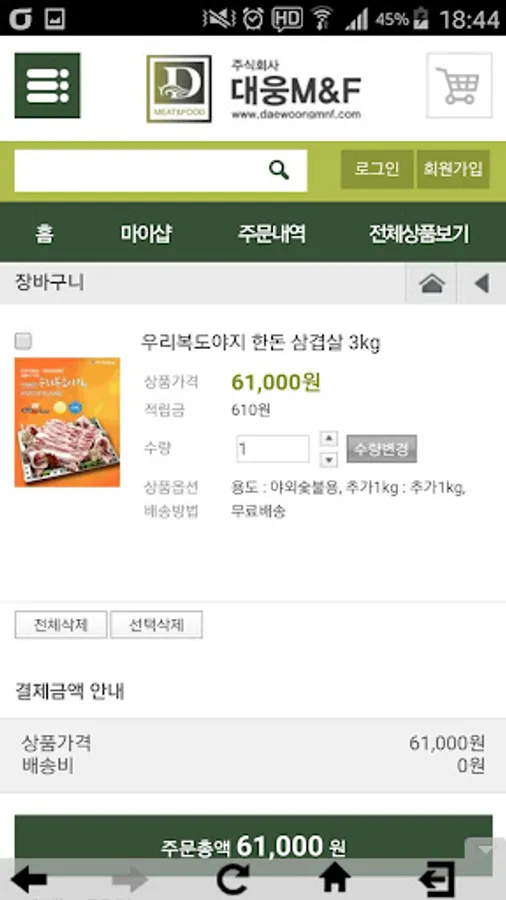The image size is (506, 900).
Task: Click the 로그인 button
Action: click(377, 169)
